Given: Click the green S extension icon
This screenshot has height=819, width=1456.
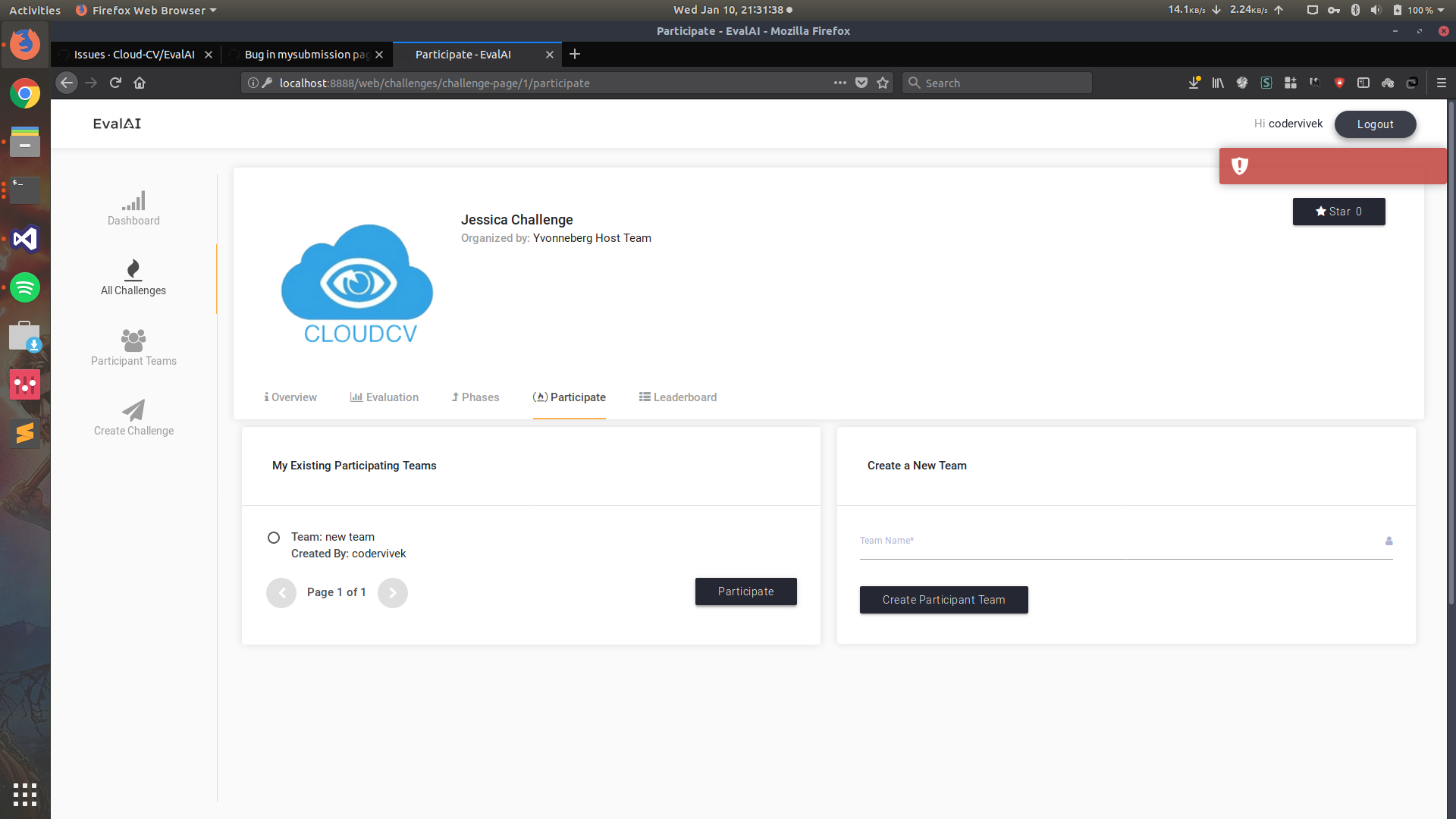Looking at the screenshot, I should [x=1266, y=83].
